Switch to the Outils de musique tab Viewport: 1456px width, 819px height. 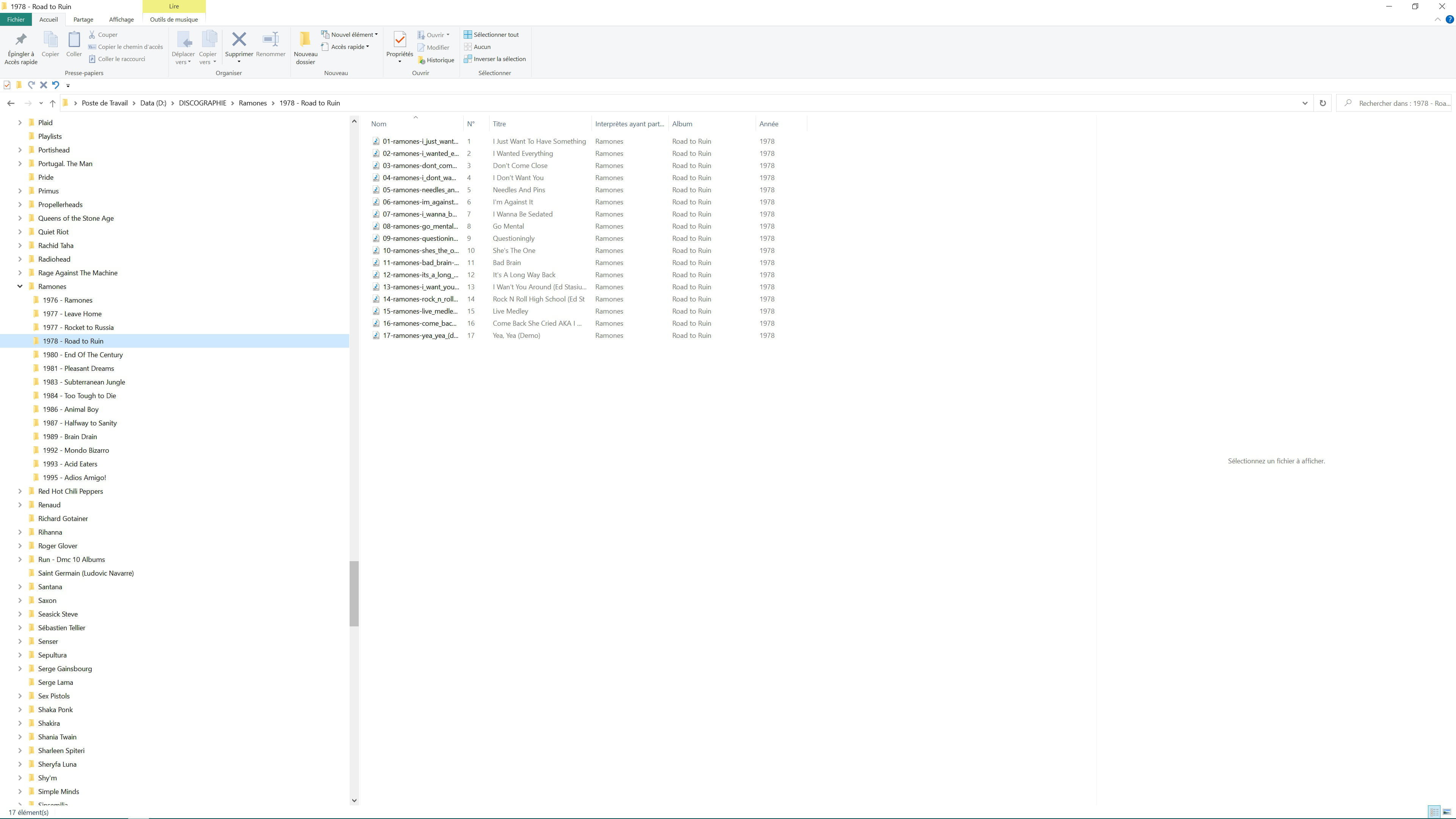(174, 19)
